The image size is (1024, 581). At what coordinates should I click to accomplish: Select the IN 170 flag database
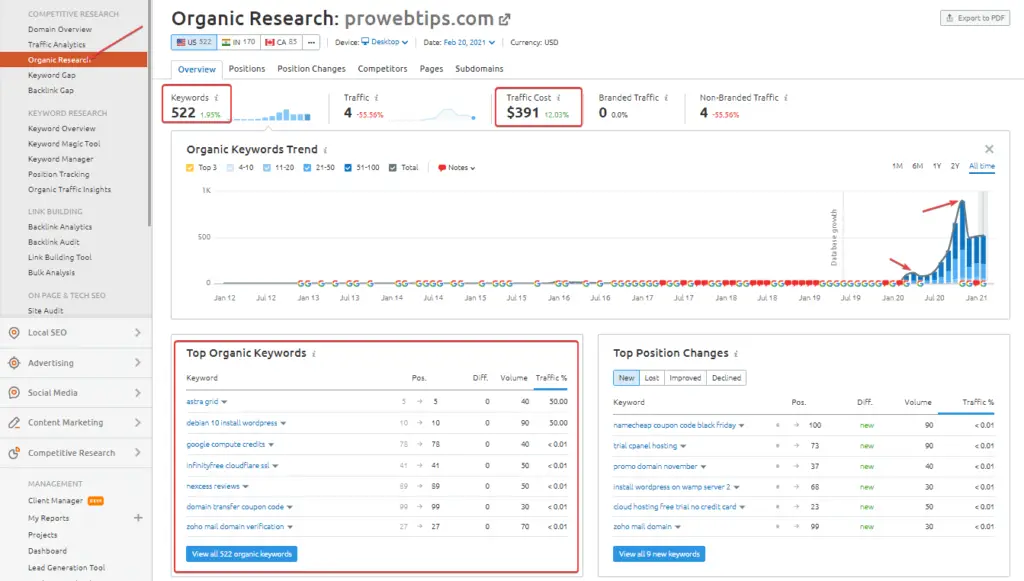238,42
